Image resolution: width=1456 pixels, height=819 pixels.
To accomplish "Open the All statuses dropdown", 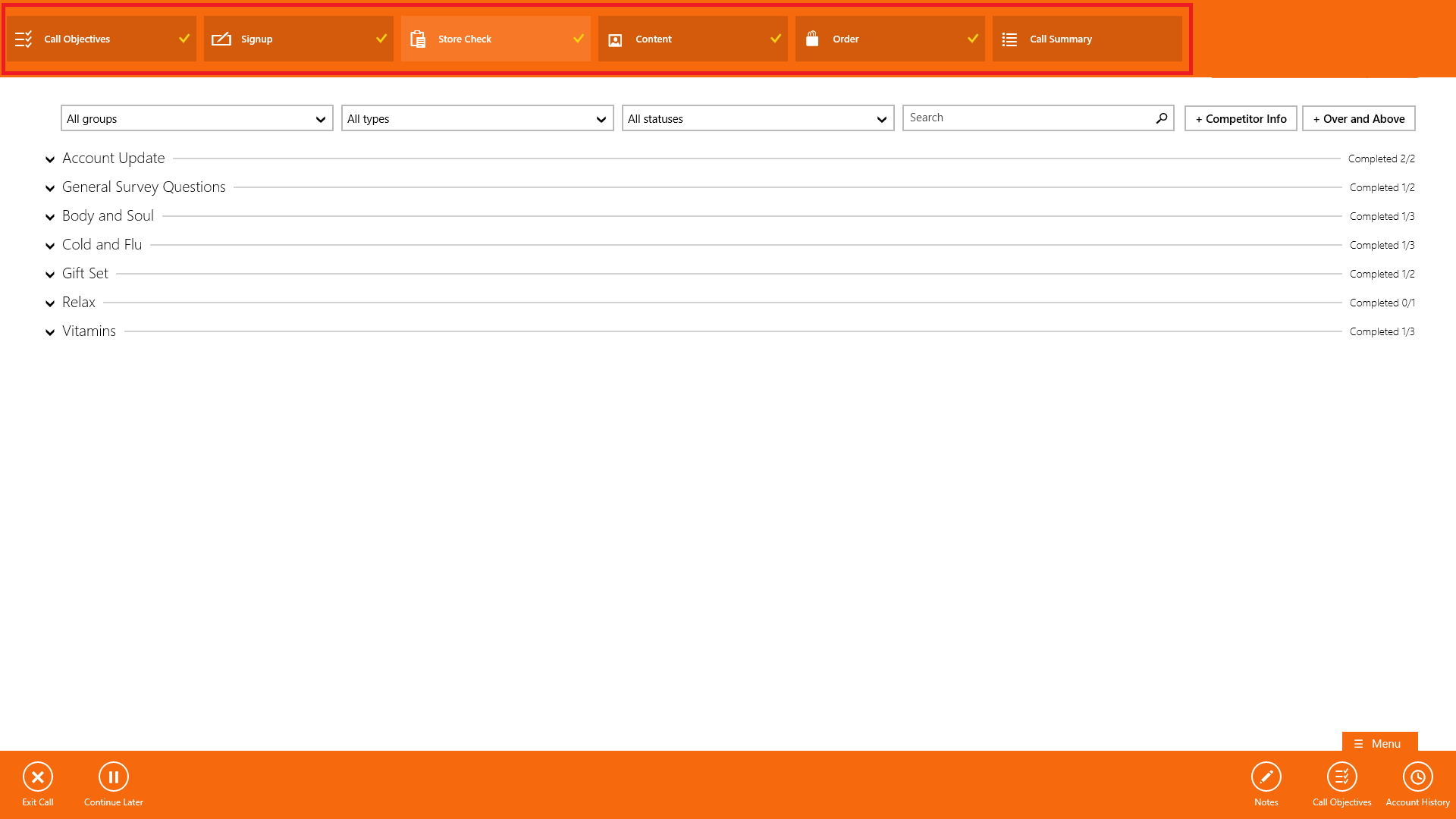I will 758,118.
